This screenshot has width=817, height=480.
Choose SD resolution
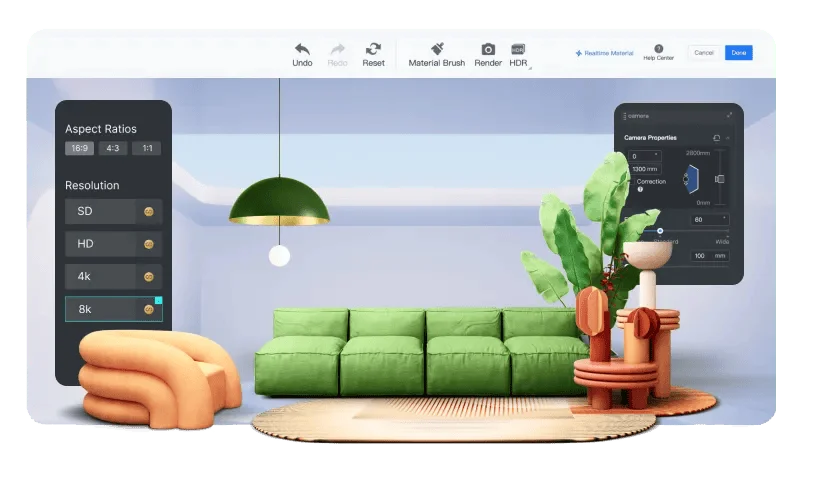pyautogui.click(x=114, y=211)
